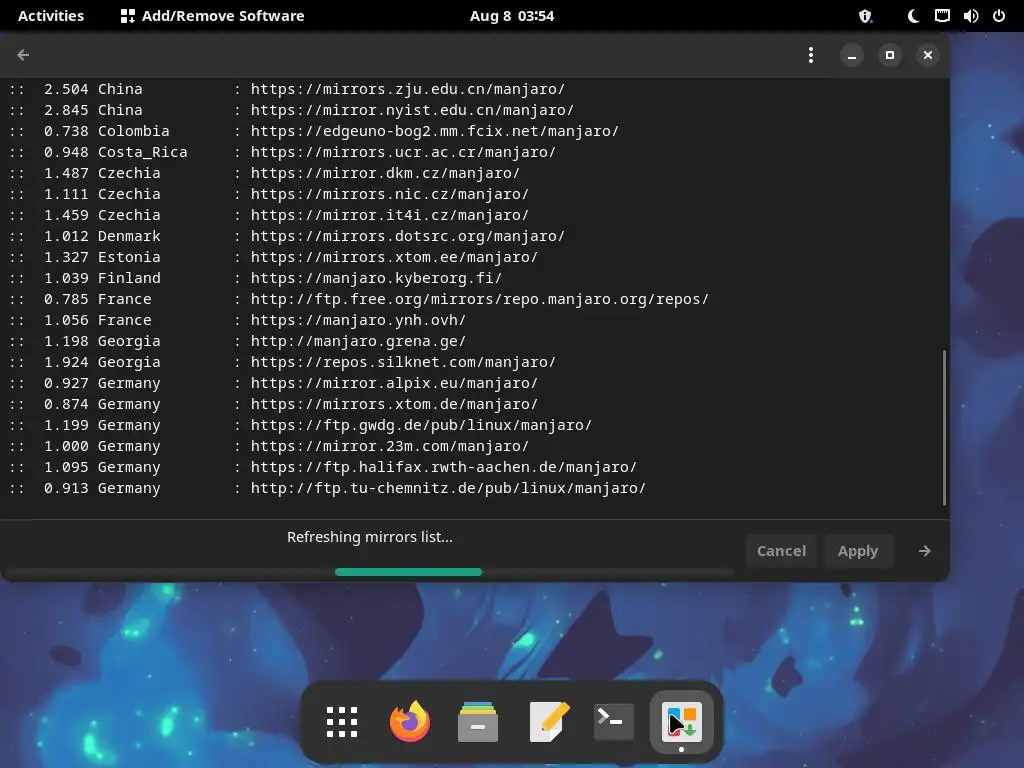Click the volume speaker icon
The image size is (1024, 768).
pos(971,16)
